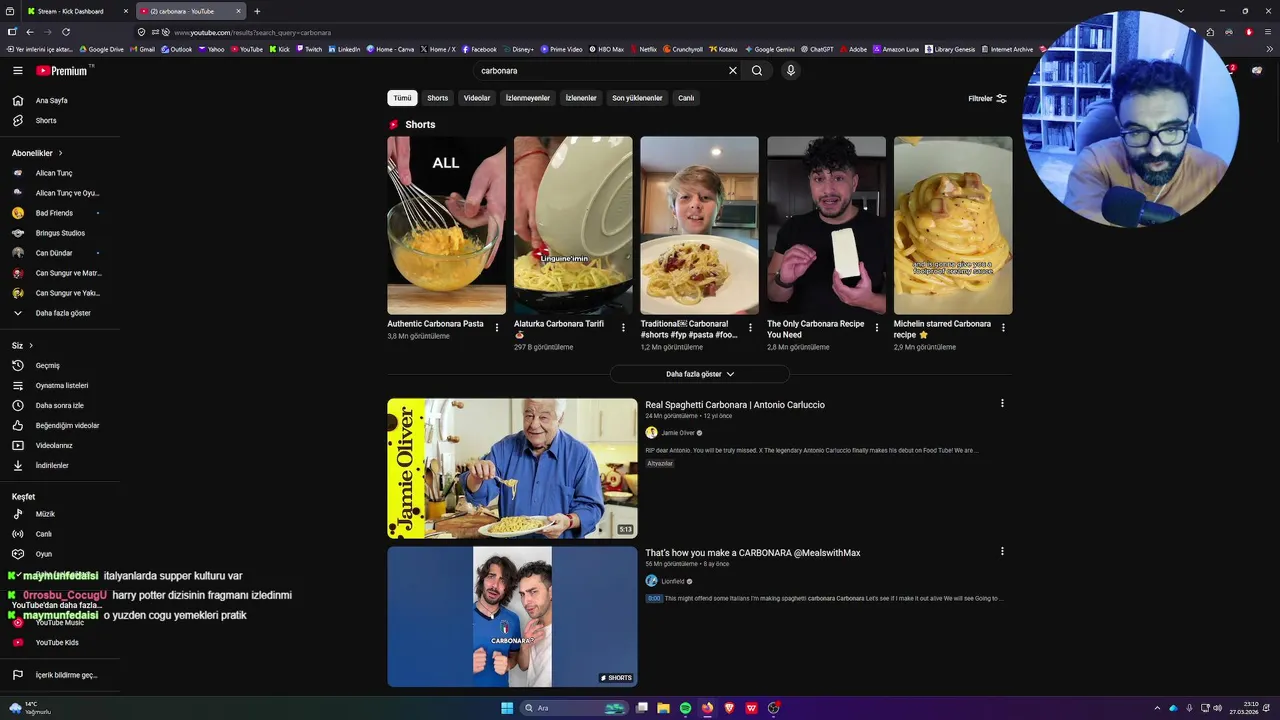Click the magnifier search button
Viewport: 1280px width, 720px height.
(757, 71)
